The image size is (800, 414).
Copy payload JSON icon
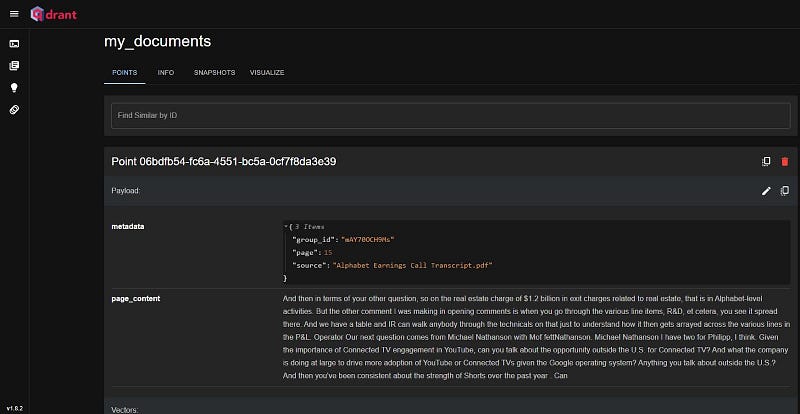(784, 190)
